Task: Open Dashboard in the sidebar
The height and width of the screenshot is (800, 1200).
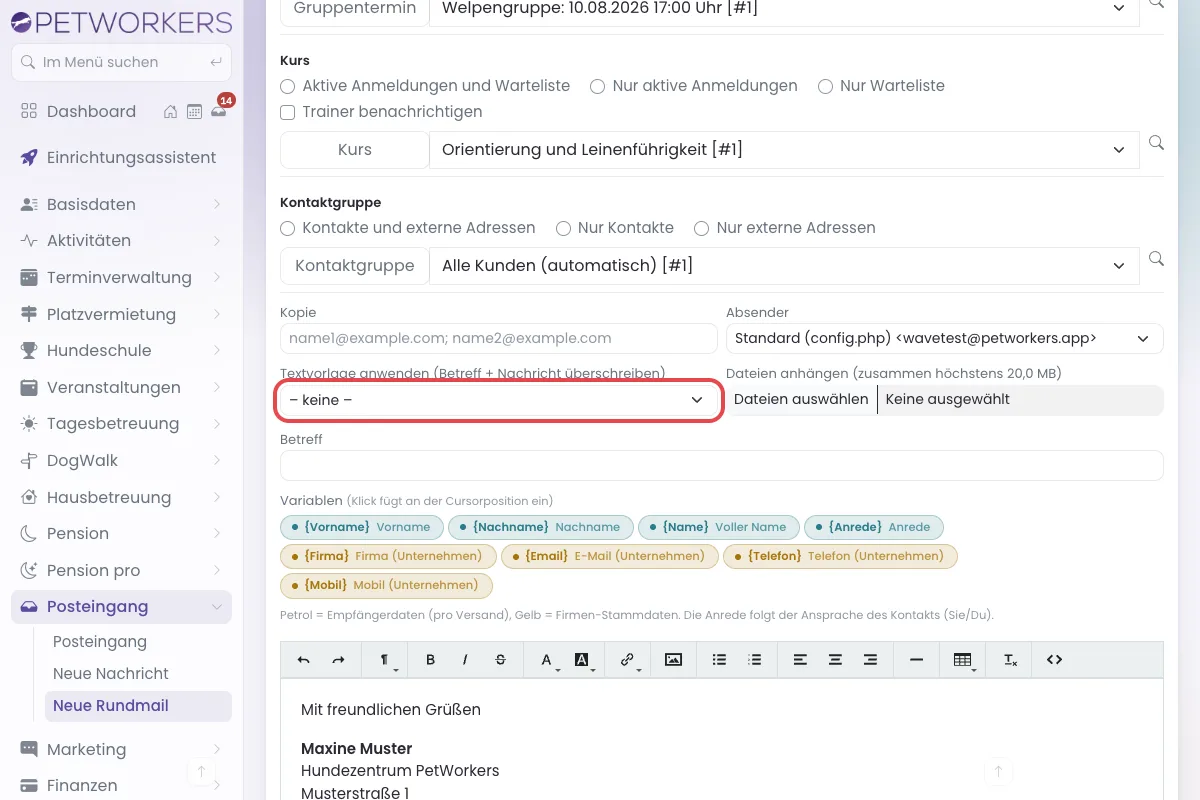Action: pyautogui.click(x=91, y=111)
